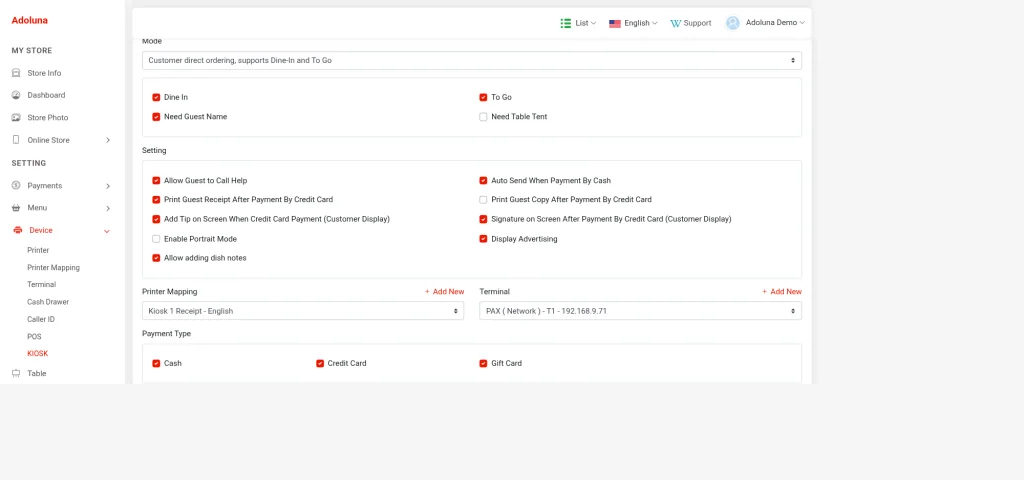Open the Terminal PAX dropdown
1024x480 pixels.
[x=640, y=311]
